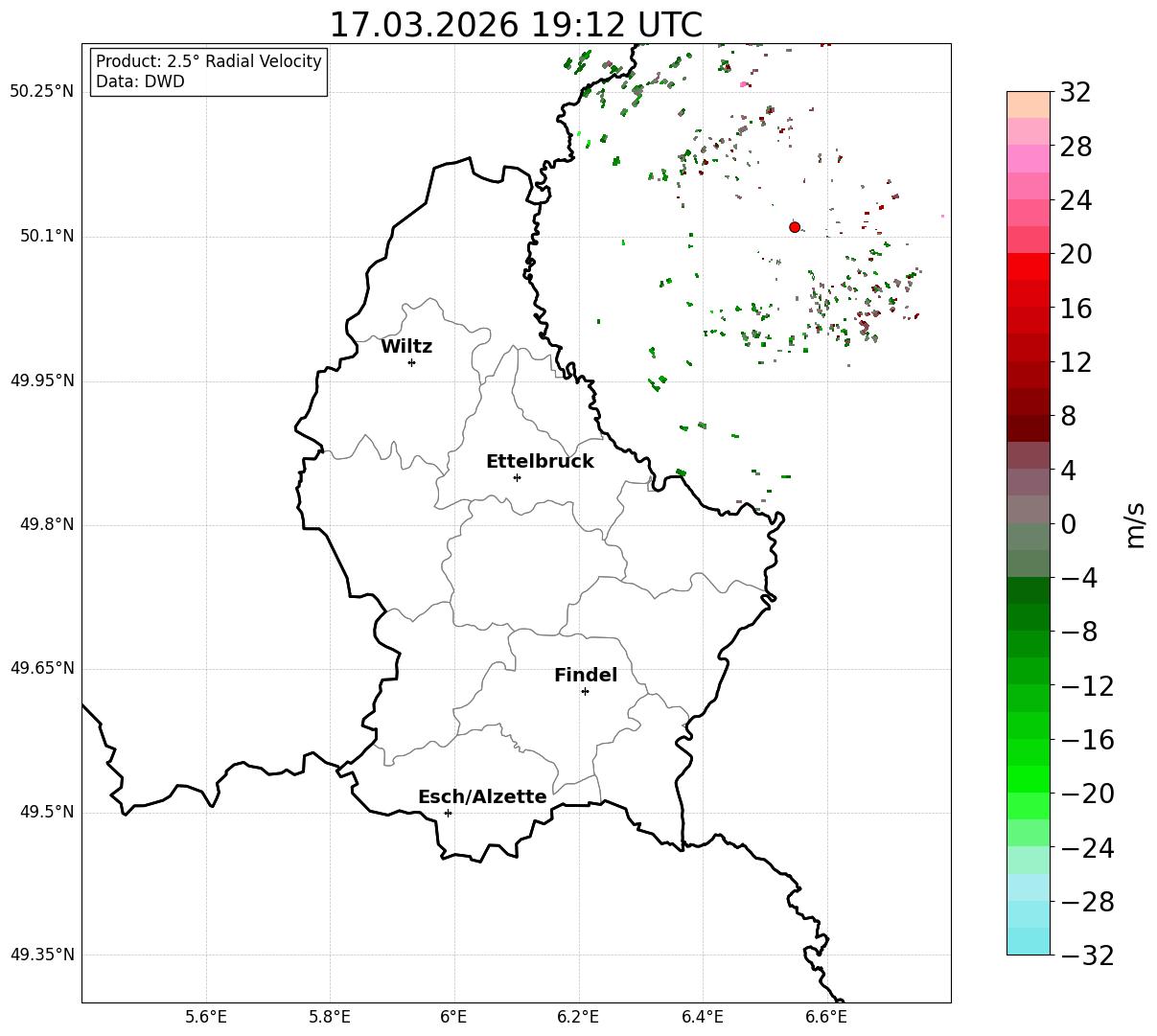Click the colorbar tick label −4

[1078, 579]
